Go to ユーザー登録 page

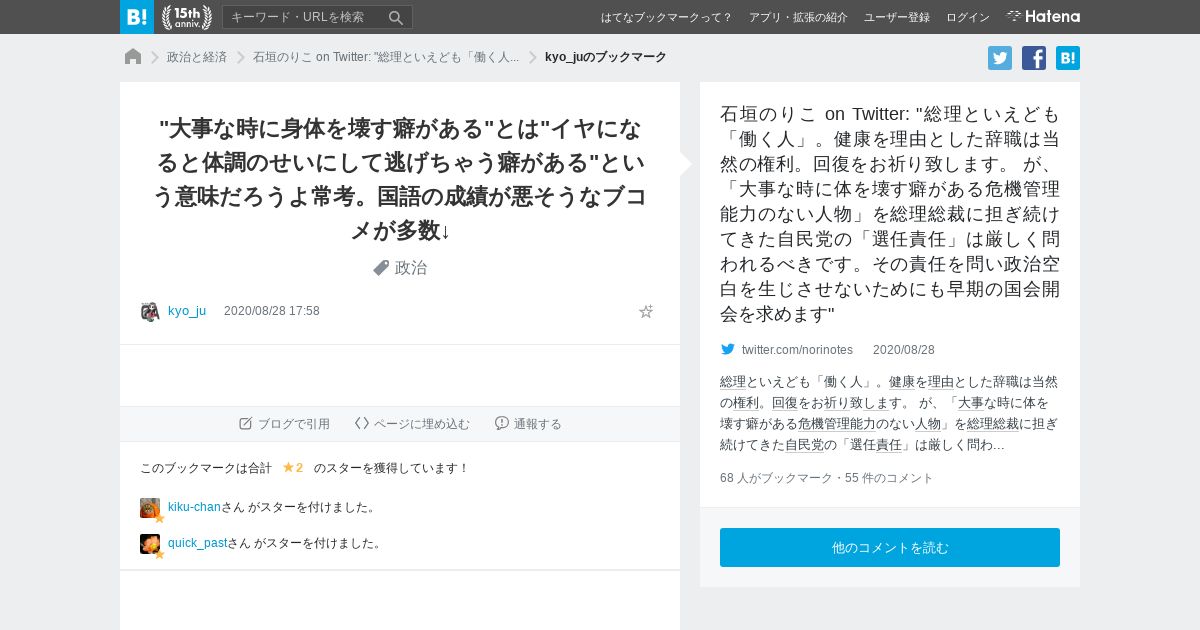pyautogui.click(x=897, y=17)
